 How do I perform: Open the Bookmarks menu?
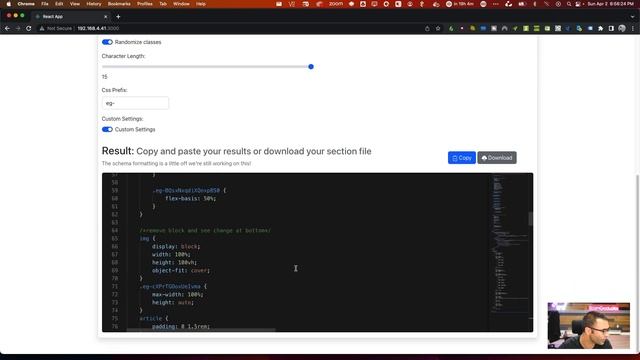(x=119, y=4)
